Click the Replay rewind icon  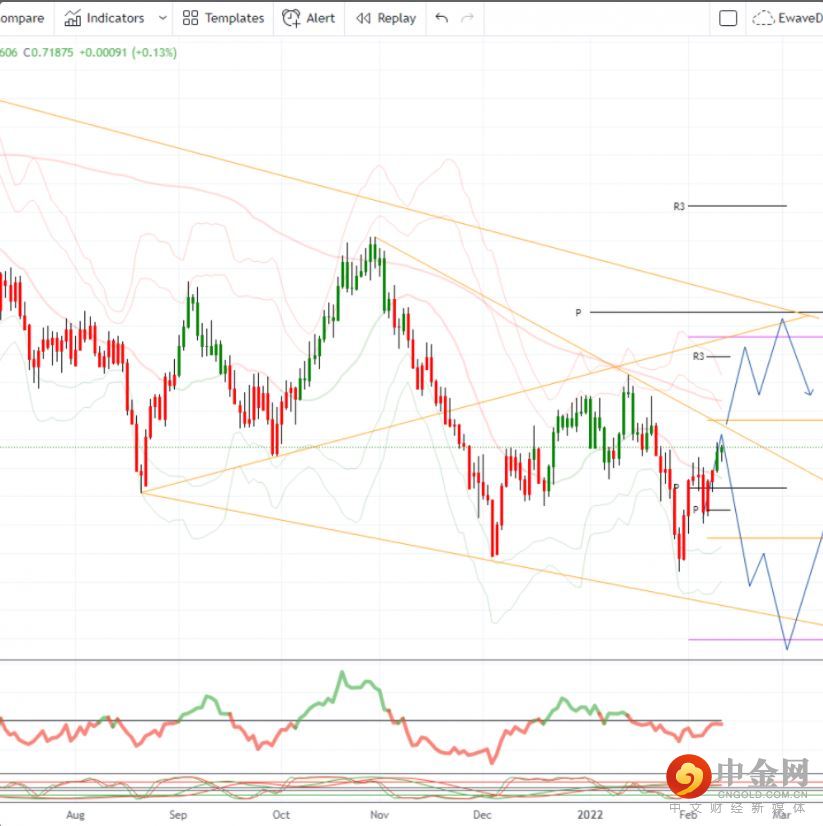pos(363,18)
